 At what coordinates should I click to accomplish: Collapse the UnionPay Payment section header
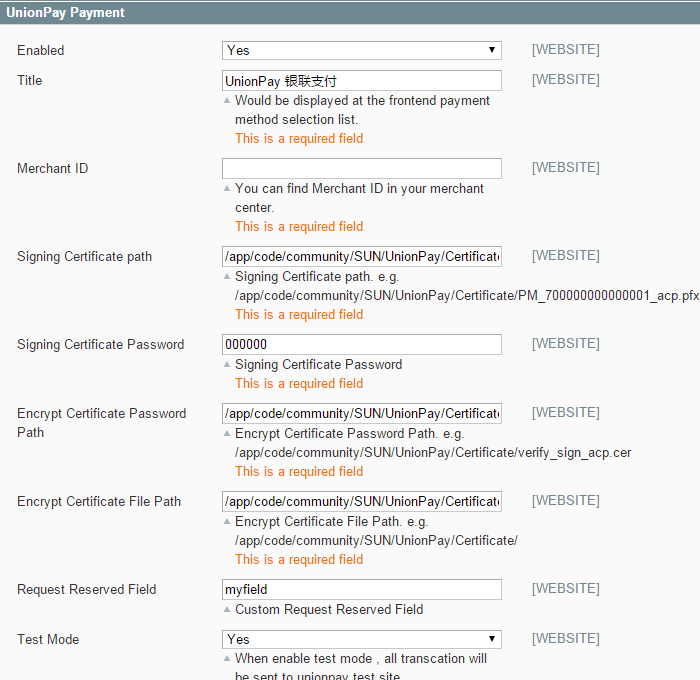click(x=66, y=13)
